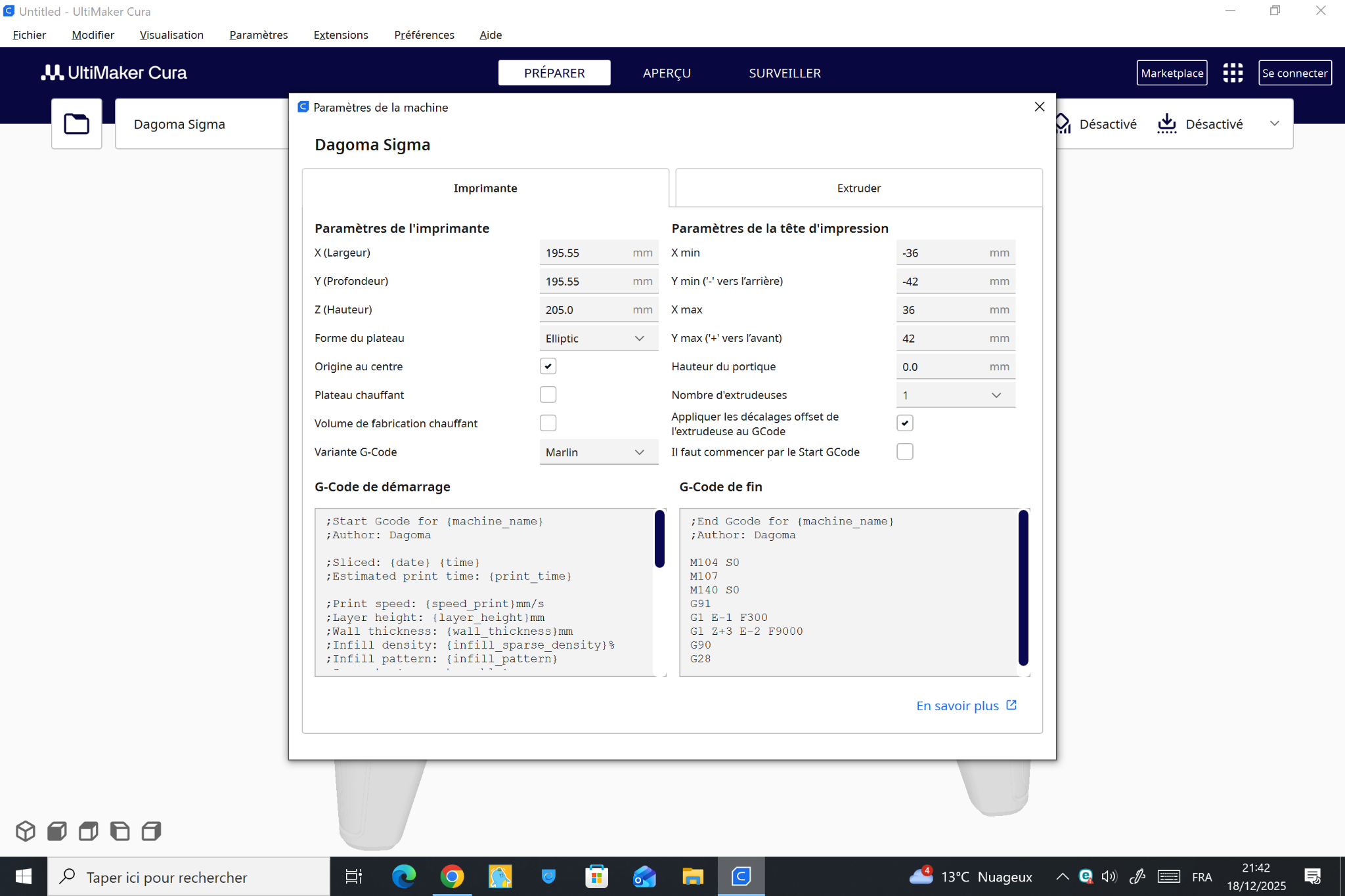
Task: Select the top view cube icon
Action: click(89, 831)
